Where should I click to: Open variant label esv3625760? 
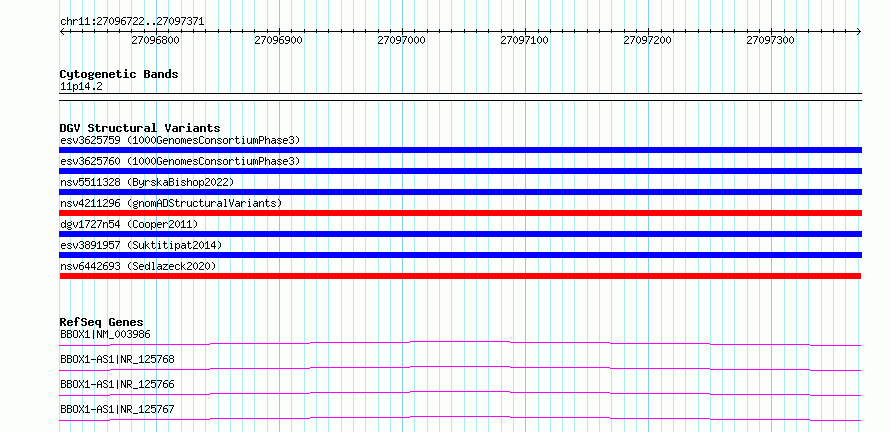[180, 161]
